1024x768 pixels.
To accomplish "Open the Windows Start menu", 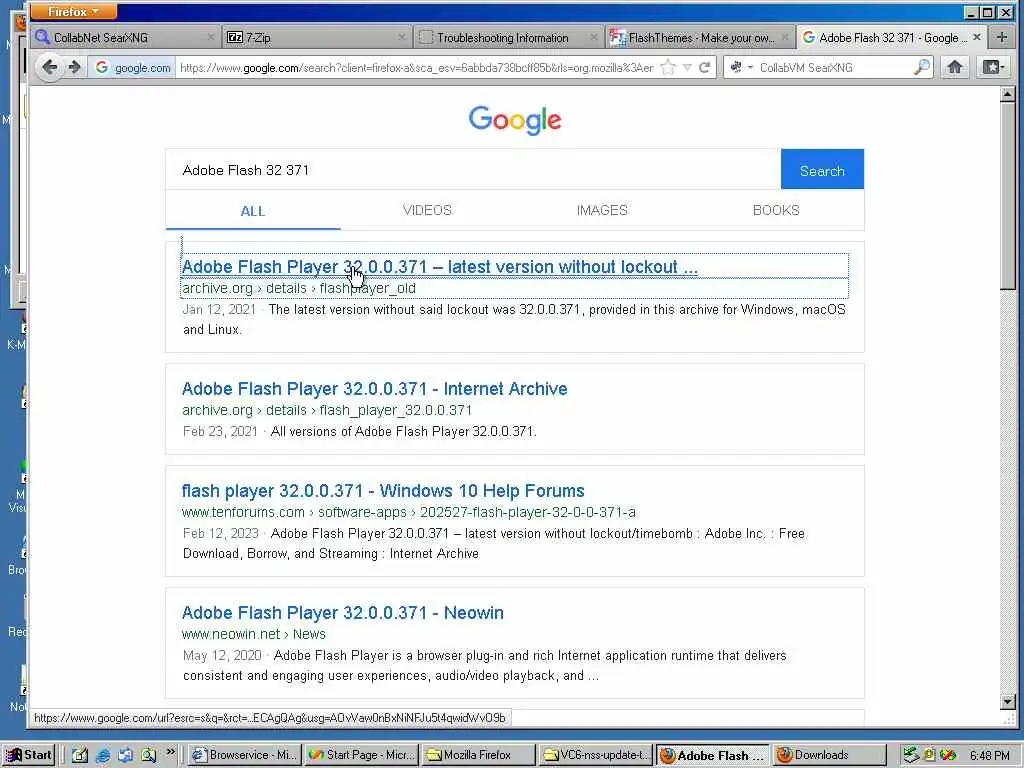I will pos(29,755).
